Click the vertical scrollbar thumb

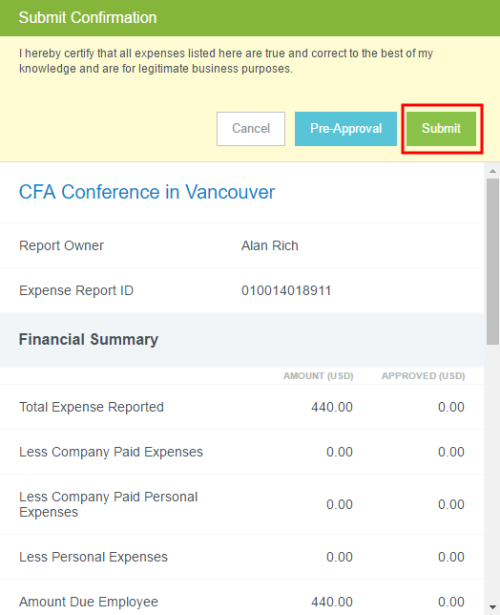click(493, 262)
